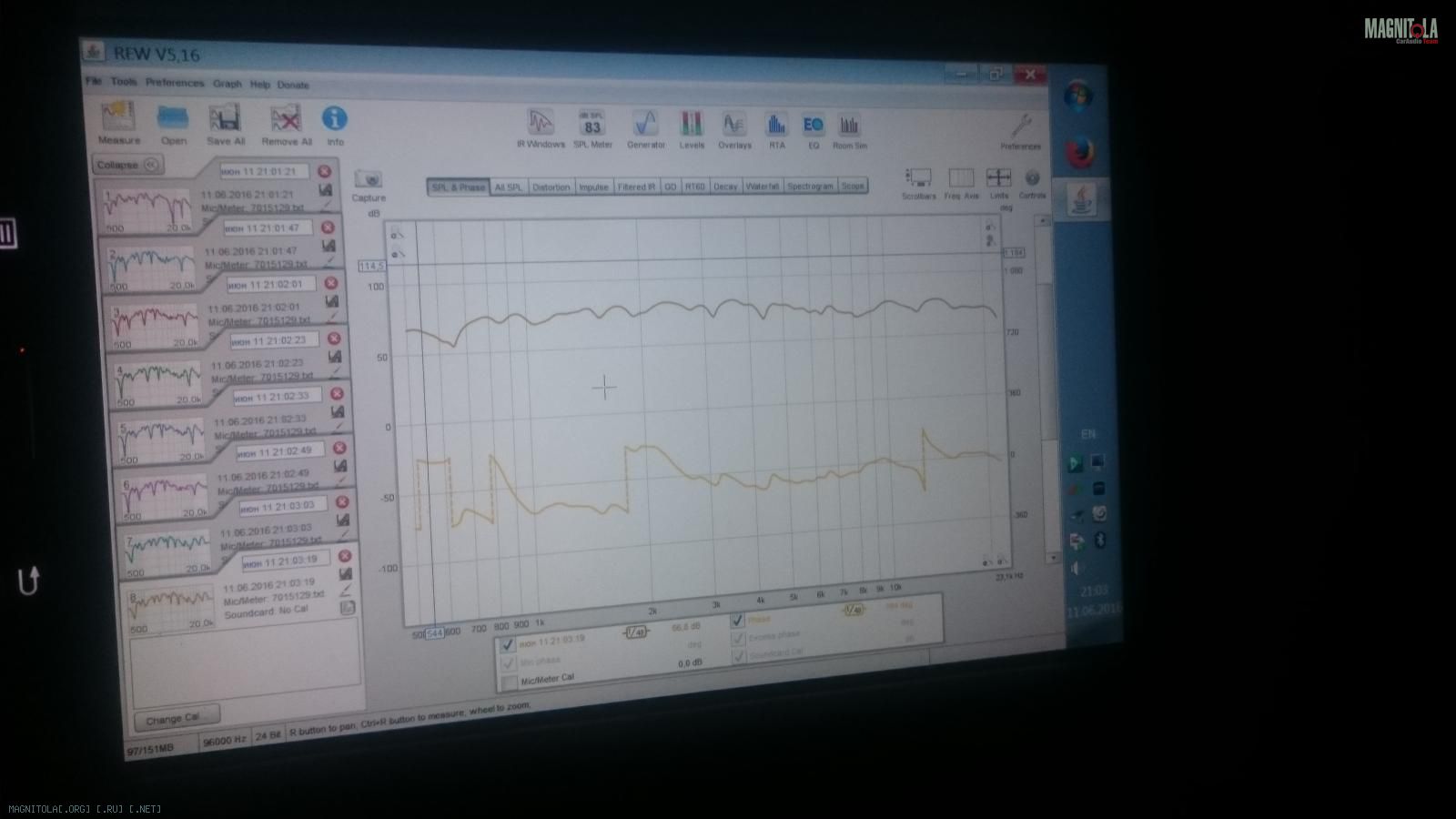Switch to the Distortion tab
The width and height of the screenshot is (1456, 819).
coord(551,187)
